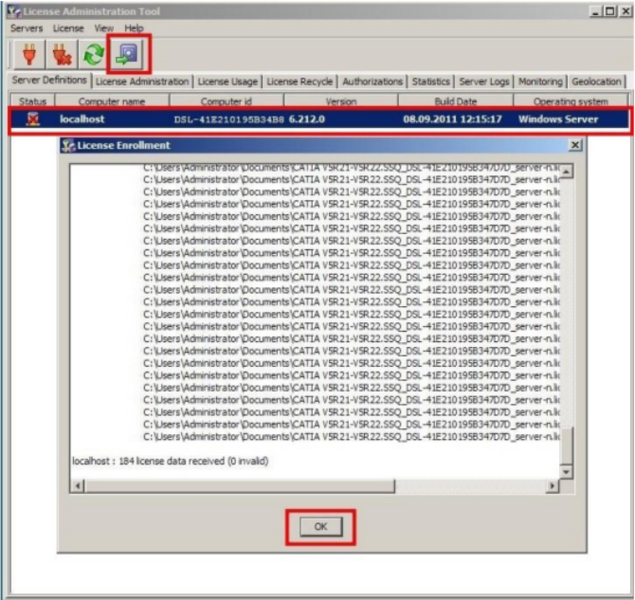The height and width of the screenshot is (600, 635).
Task: Click the vertical scrollbar thumb in enrollment log
Action: point(566,446)
